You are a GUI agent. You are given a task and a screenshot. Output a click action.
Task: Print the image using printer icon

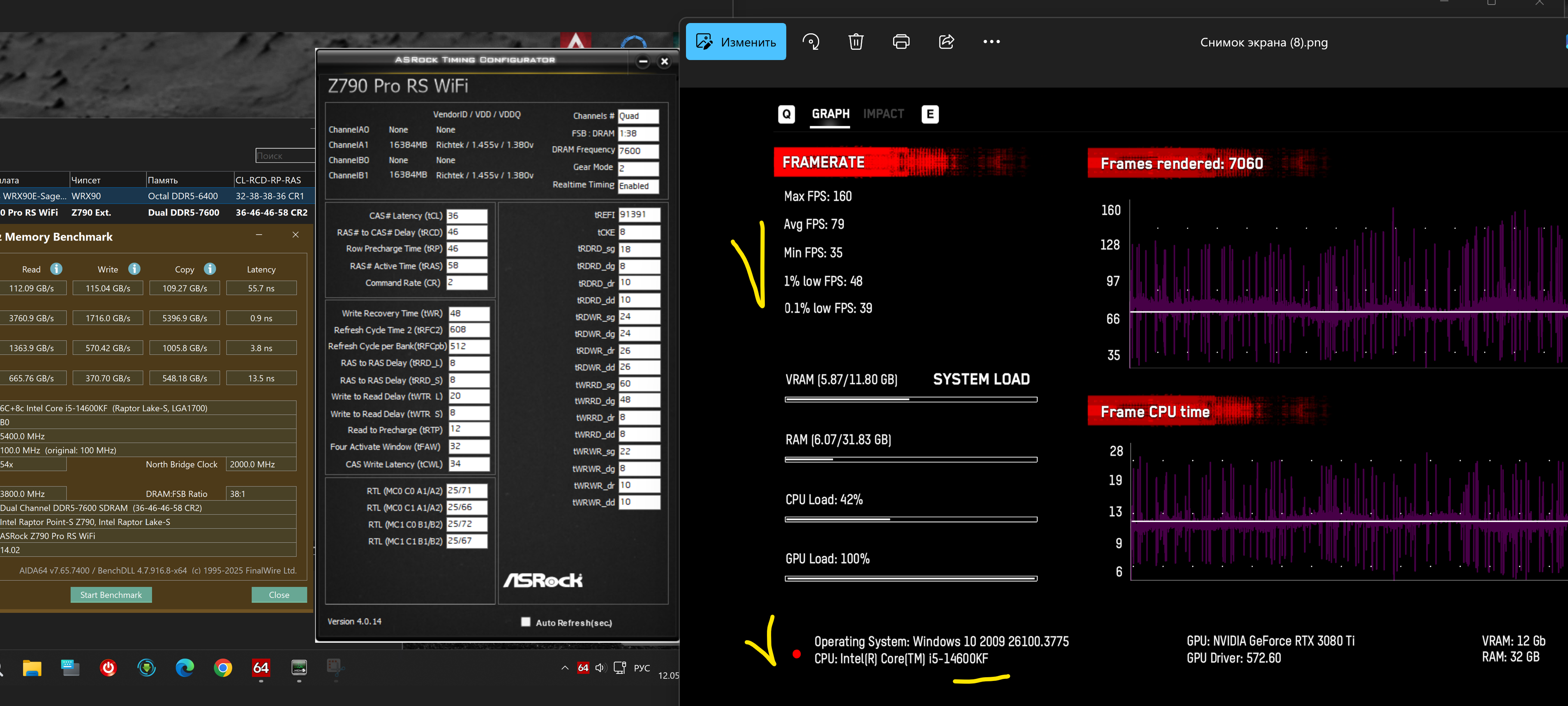[x=900, y=42]
